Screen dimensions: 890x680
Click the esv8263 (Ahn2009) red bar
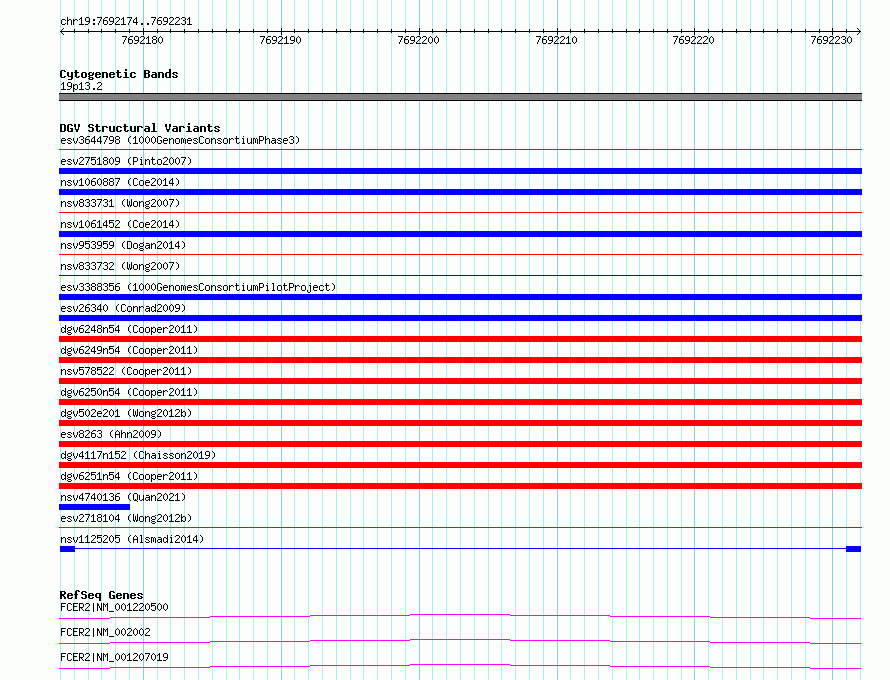click(460, 444)
